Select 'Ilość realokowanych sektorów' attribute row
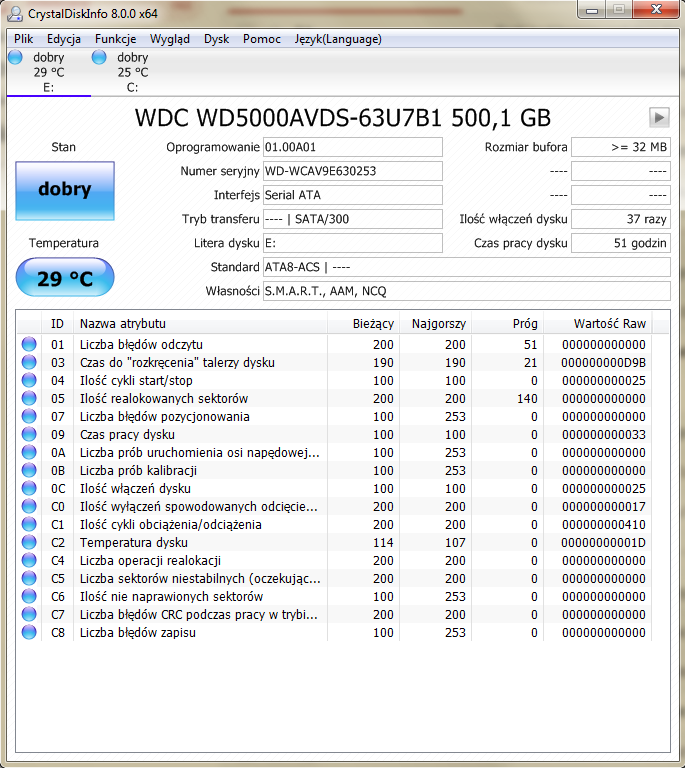 (334, 398)
